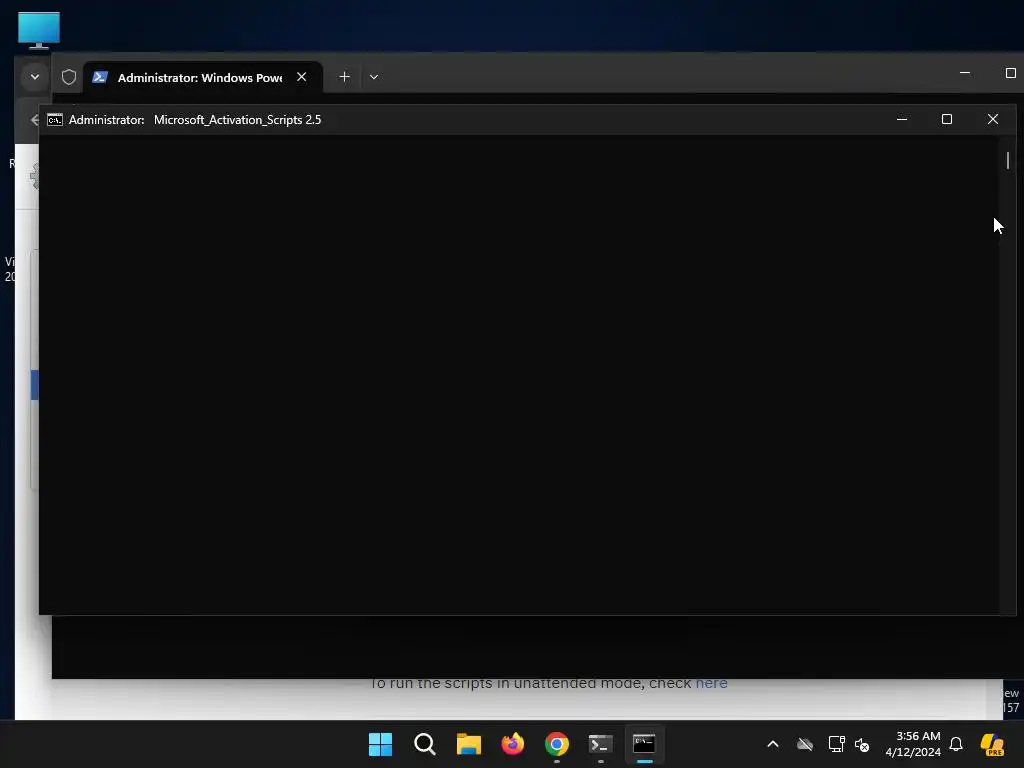Viewport: 1024px width, 768px height.
Task: Minimize the Windows Terminal window
Action: [965, 73]
